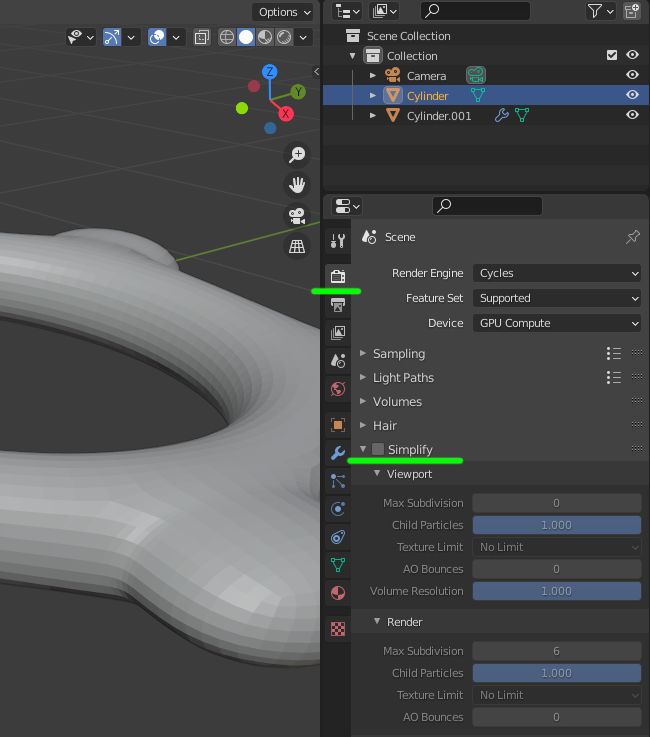Add a new collection in outliner
650x737 pixels.
[x=632, y=11]
